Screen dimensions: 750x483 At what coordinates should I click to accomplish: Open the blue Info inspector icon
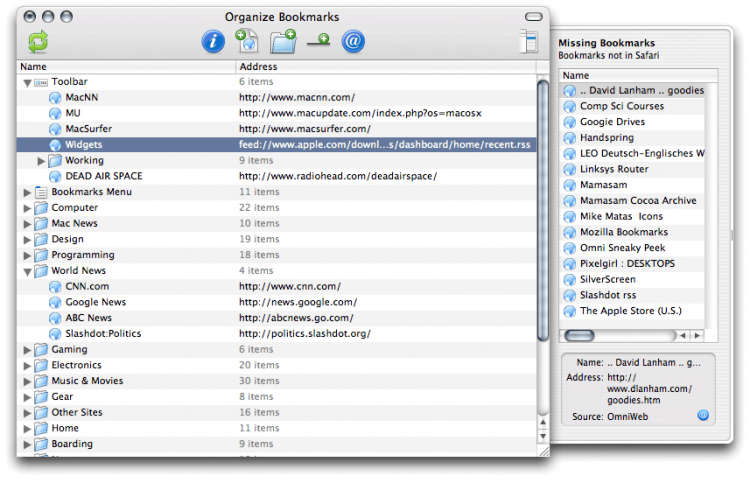(x=213, y=42)
